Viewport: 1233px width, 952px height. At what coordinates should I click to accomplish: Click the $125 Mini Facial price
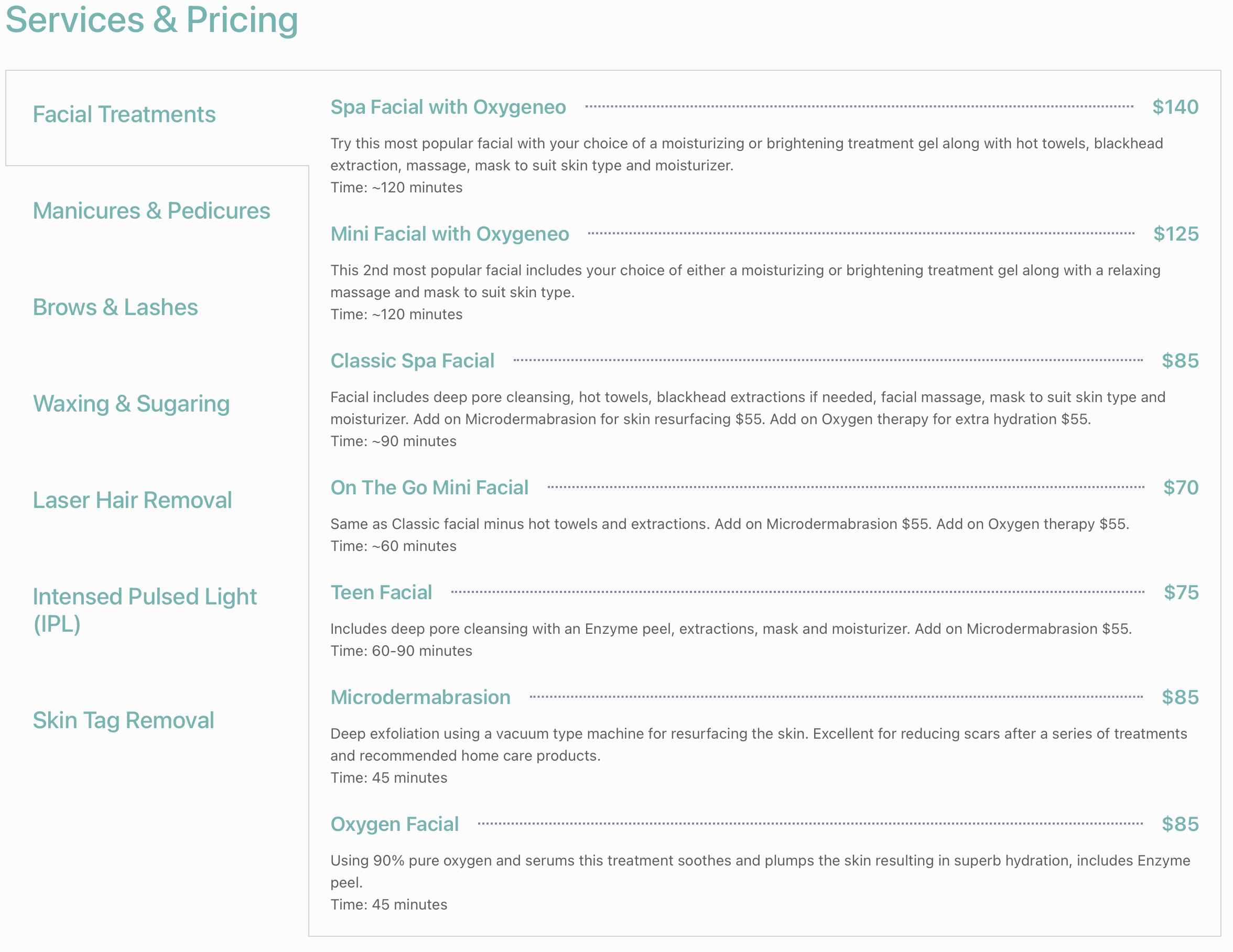(1175, 234)
